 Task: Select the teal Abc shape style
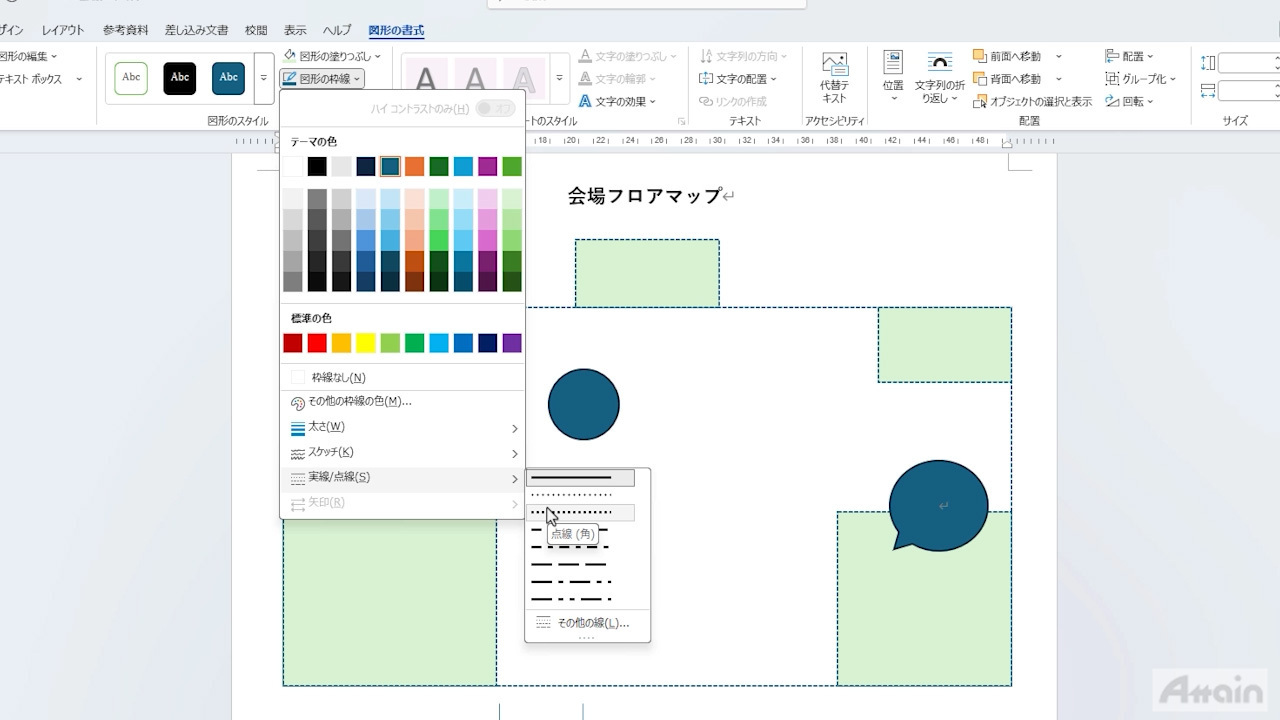(229, 77)
